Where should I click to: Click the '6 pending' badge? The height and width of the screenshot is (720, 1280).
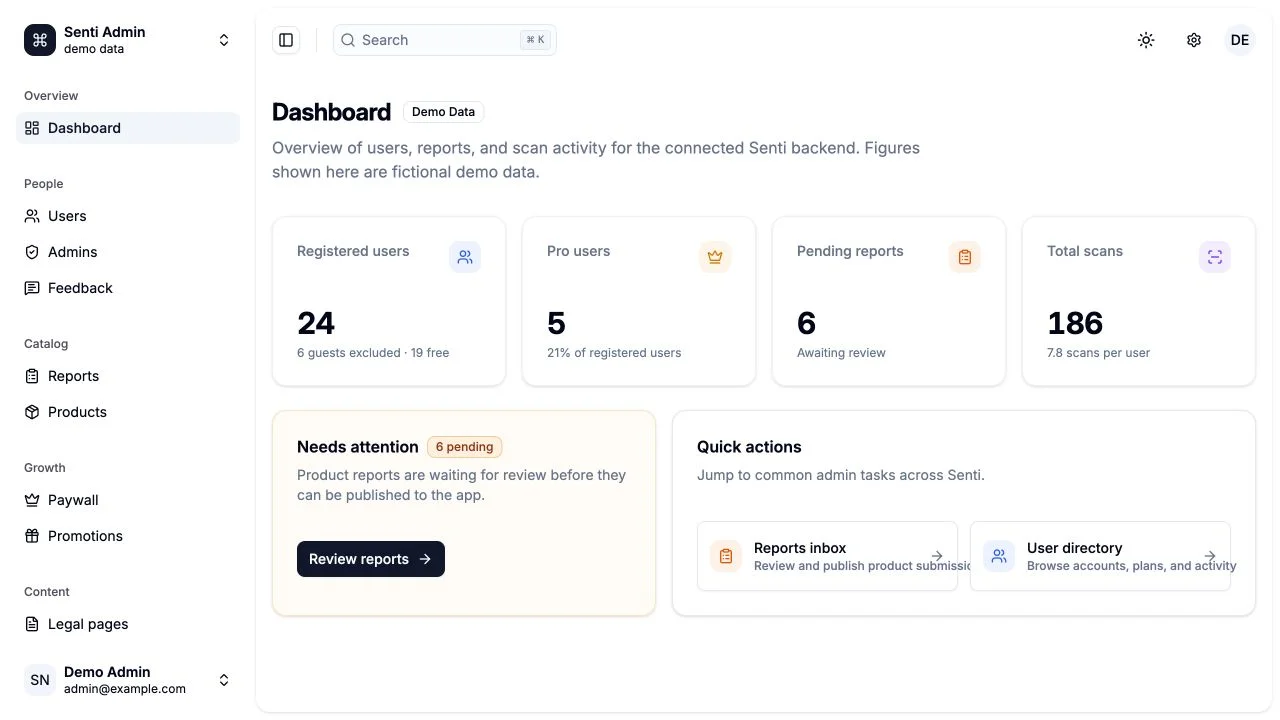[464, 447]
